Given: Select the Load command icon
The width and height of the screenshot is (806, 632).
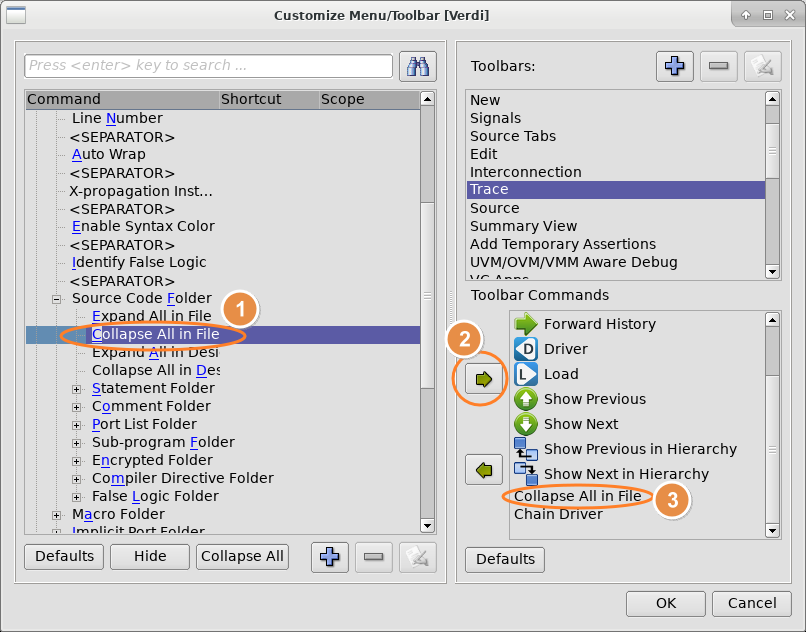Looking at the screenshot, I should point(526,374).
